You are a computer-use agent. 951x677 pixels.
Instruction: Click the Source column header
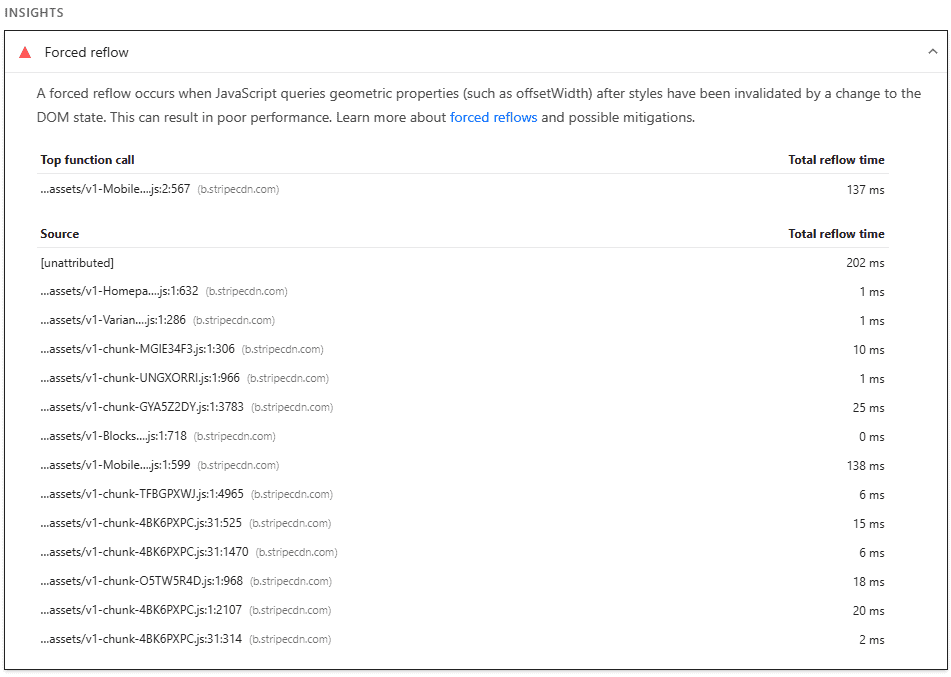(x=59, y=234)
